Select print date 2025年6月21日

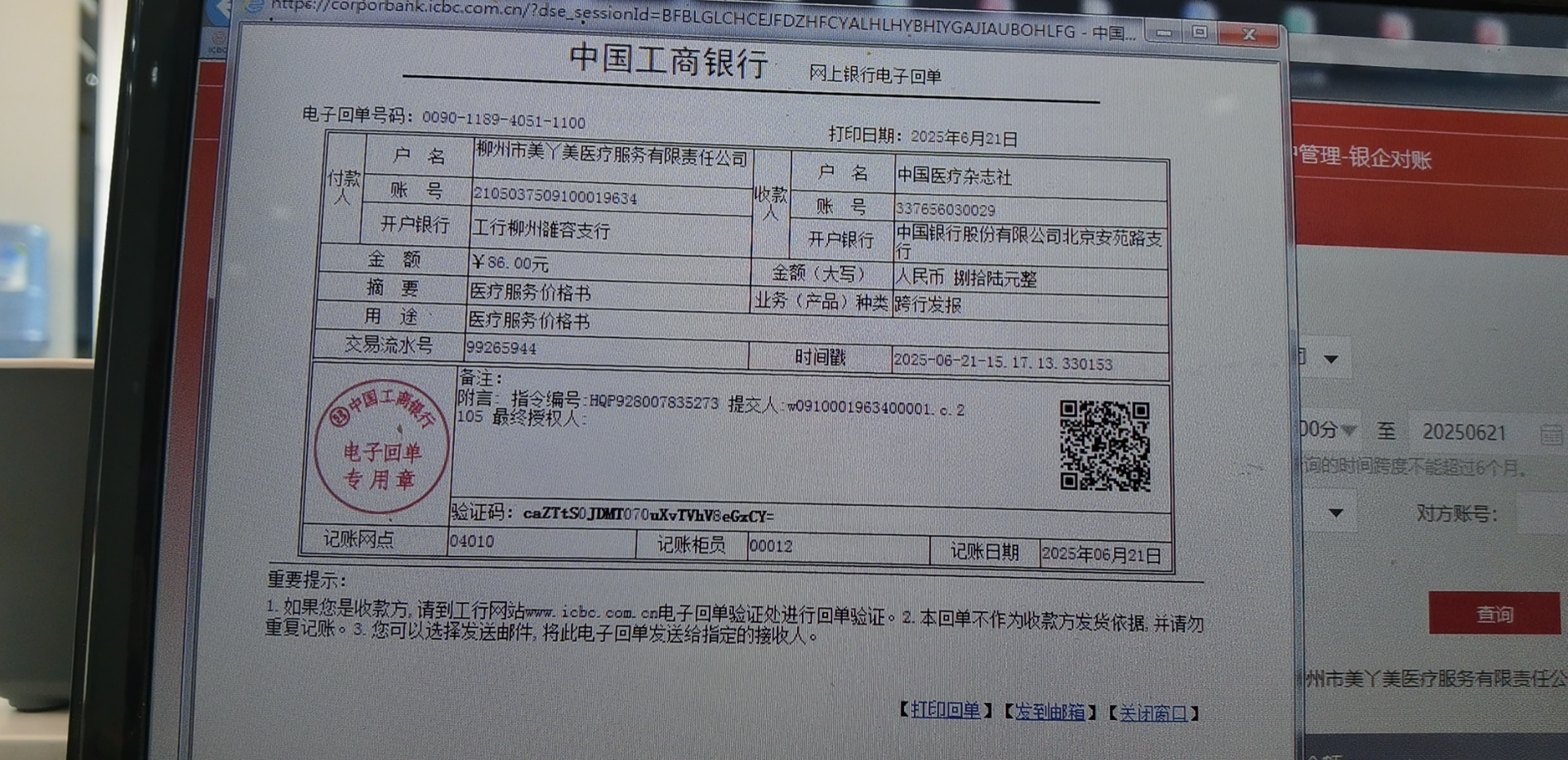[x=964, y=138]
